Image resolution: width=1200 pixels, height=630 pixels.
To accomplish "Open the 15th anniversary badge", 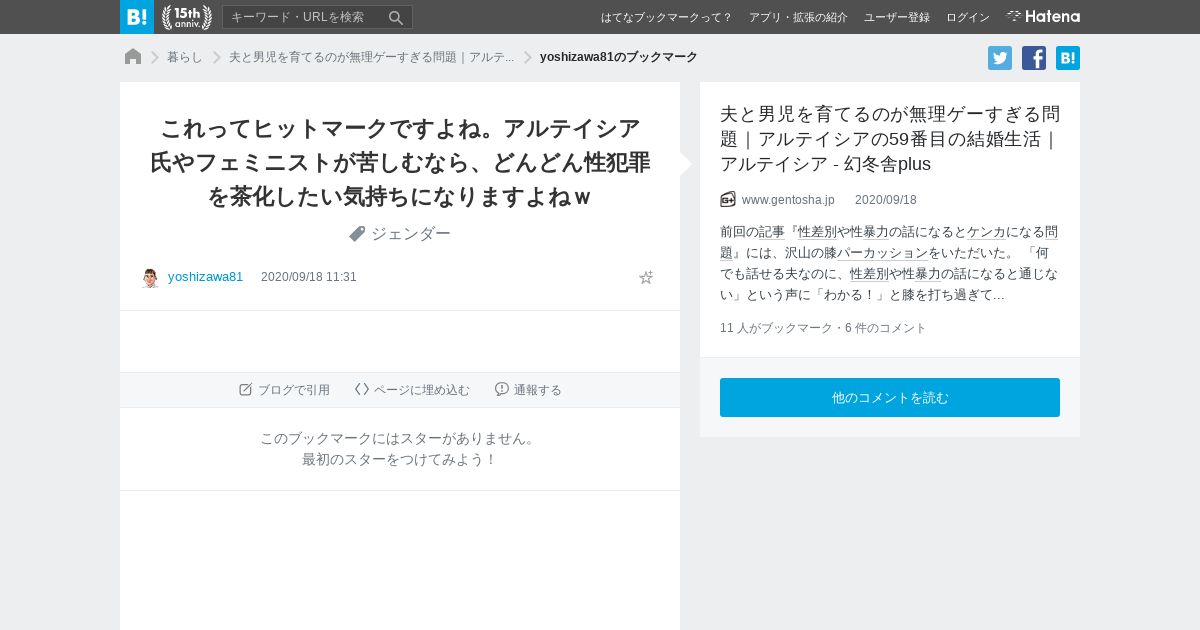I will pos(187,17).
